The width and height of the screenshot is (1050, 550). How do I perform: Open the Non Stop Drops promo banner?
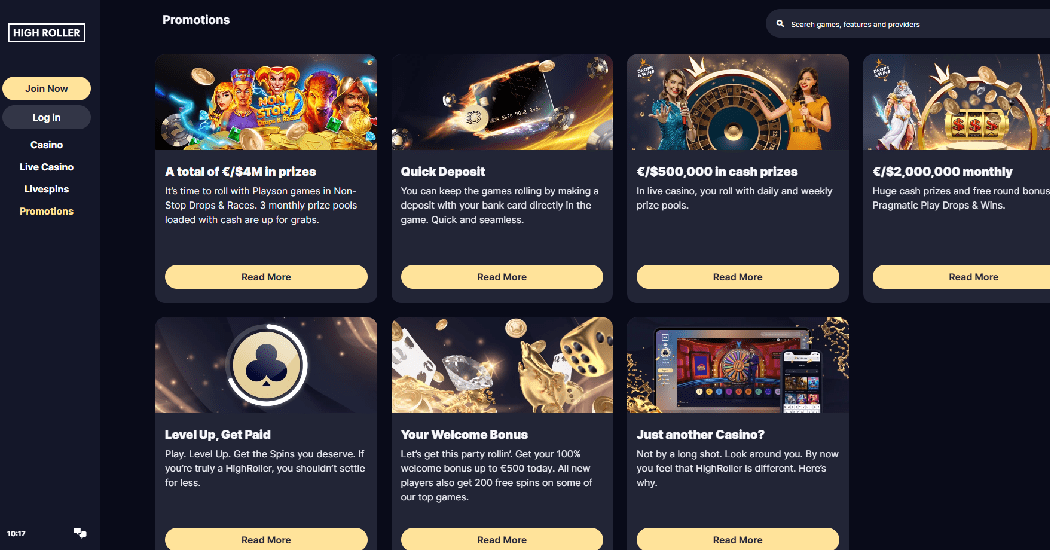click(x=266, y=102)
